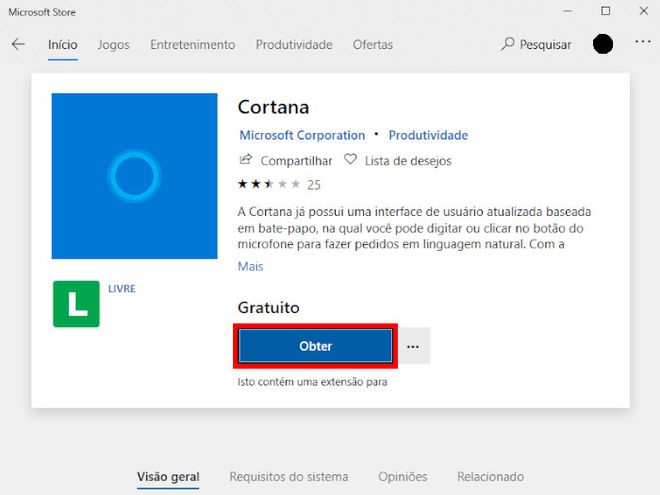Add to Lista de desejos heart icon
Image resolution: width=660 pixels, height=495 pixels.
350,160
